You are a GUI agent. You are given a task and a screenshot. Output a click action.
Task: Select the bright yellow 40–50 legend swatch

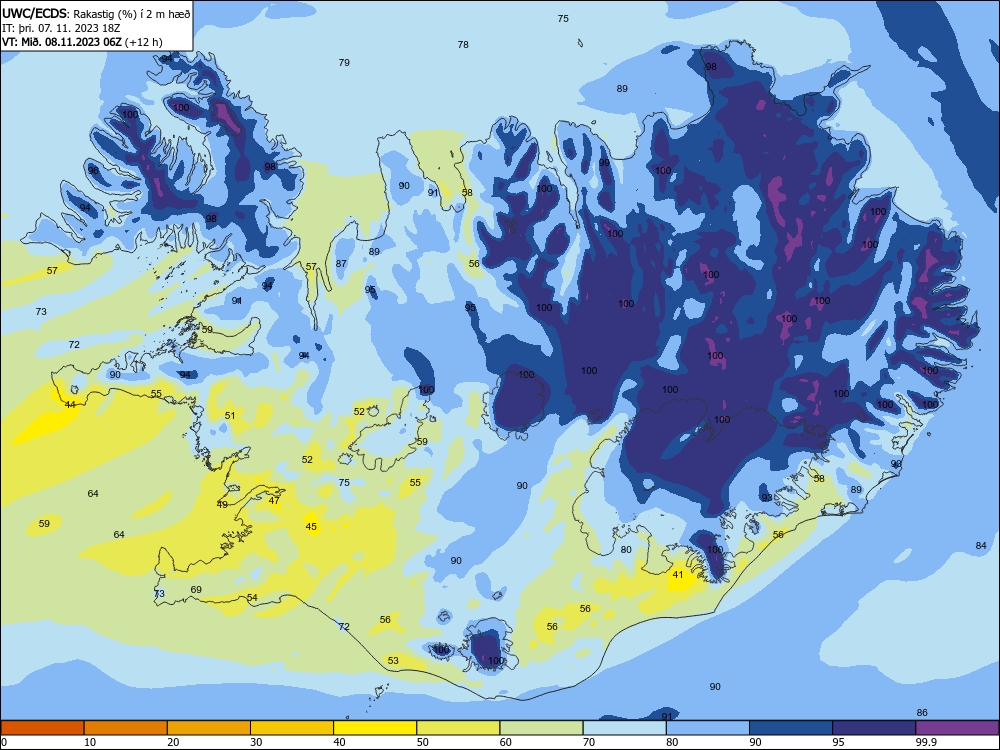pos(375,728)
